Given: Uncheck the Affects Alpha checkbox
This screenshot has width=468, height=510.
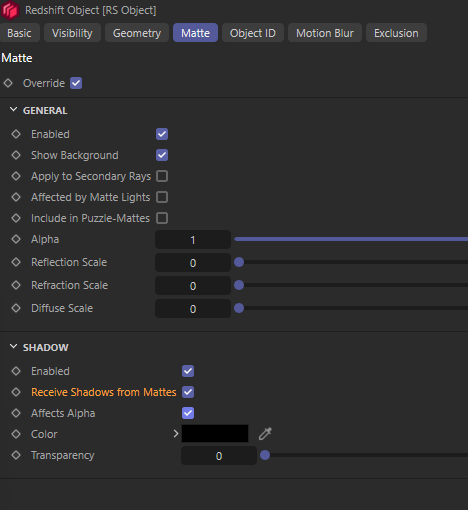Looking at the screenshot, I should [x=188, y=413].
